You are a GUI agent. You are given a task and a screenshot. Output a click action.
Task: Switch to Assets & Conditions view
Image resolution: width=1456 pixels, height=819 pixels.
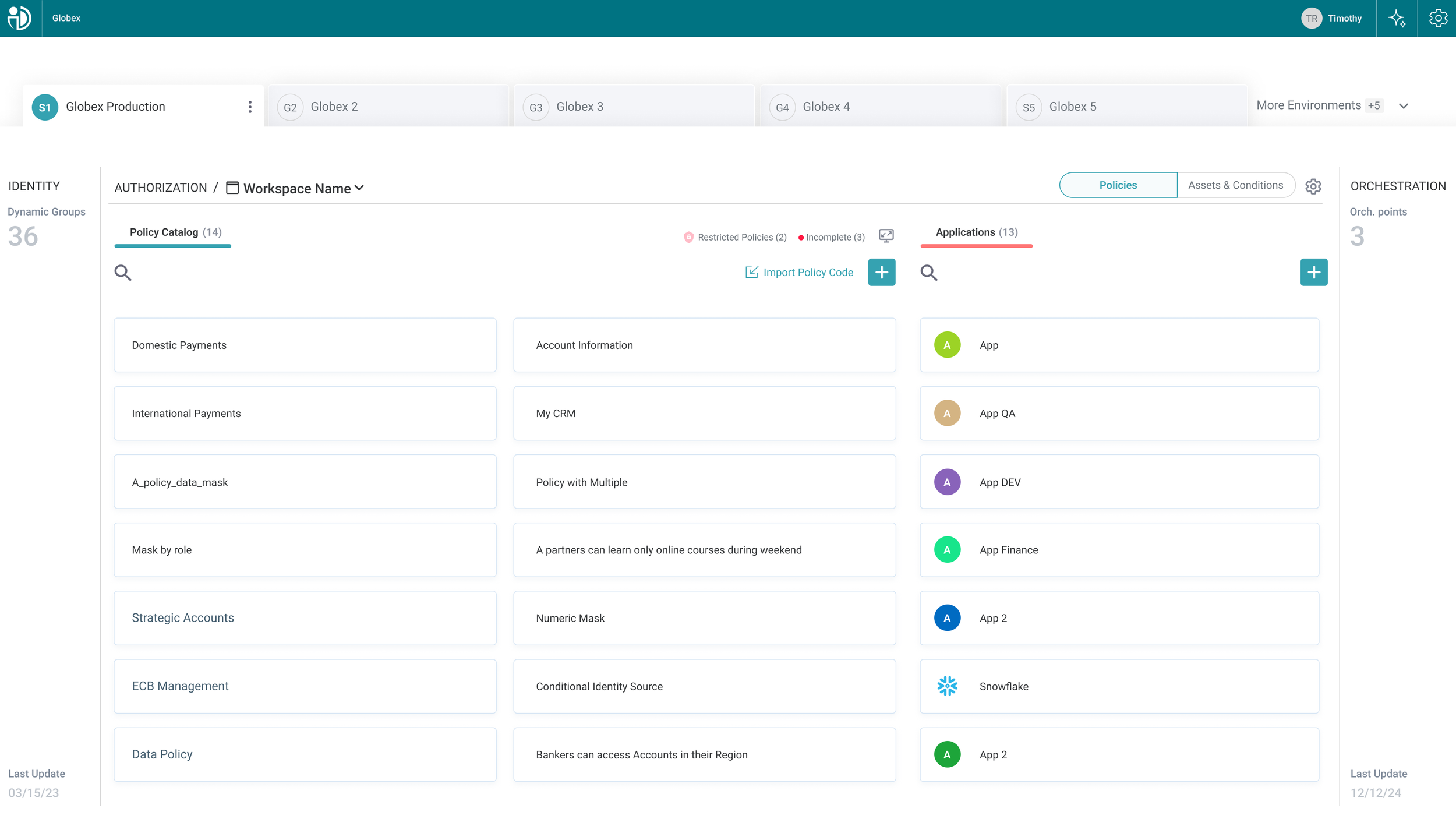point(1235,185)
